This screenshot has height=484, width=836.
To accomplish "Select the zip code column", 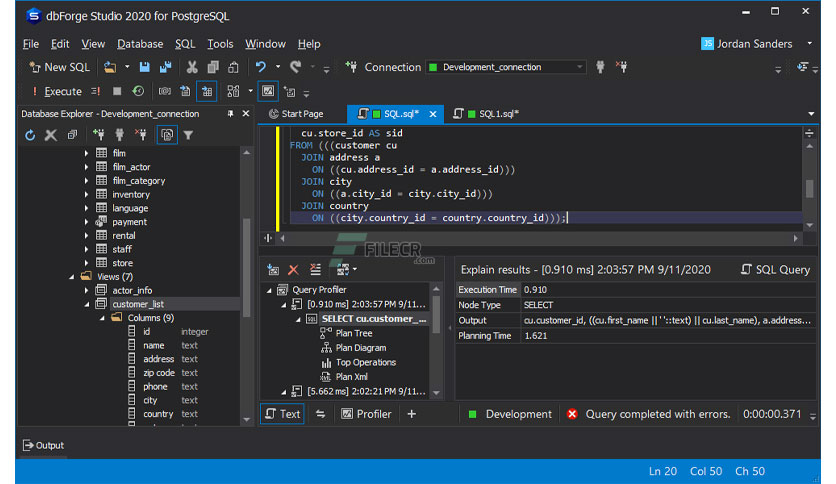I will coord(158,373).
